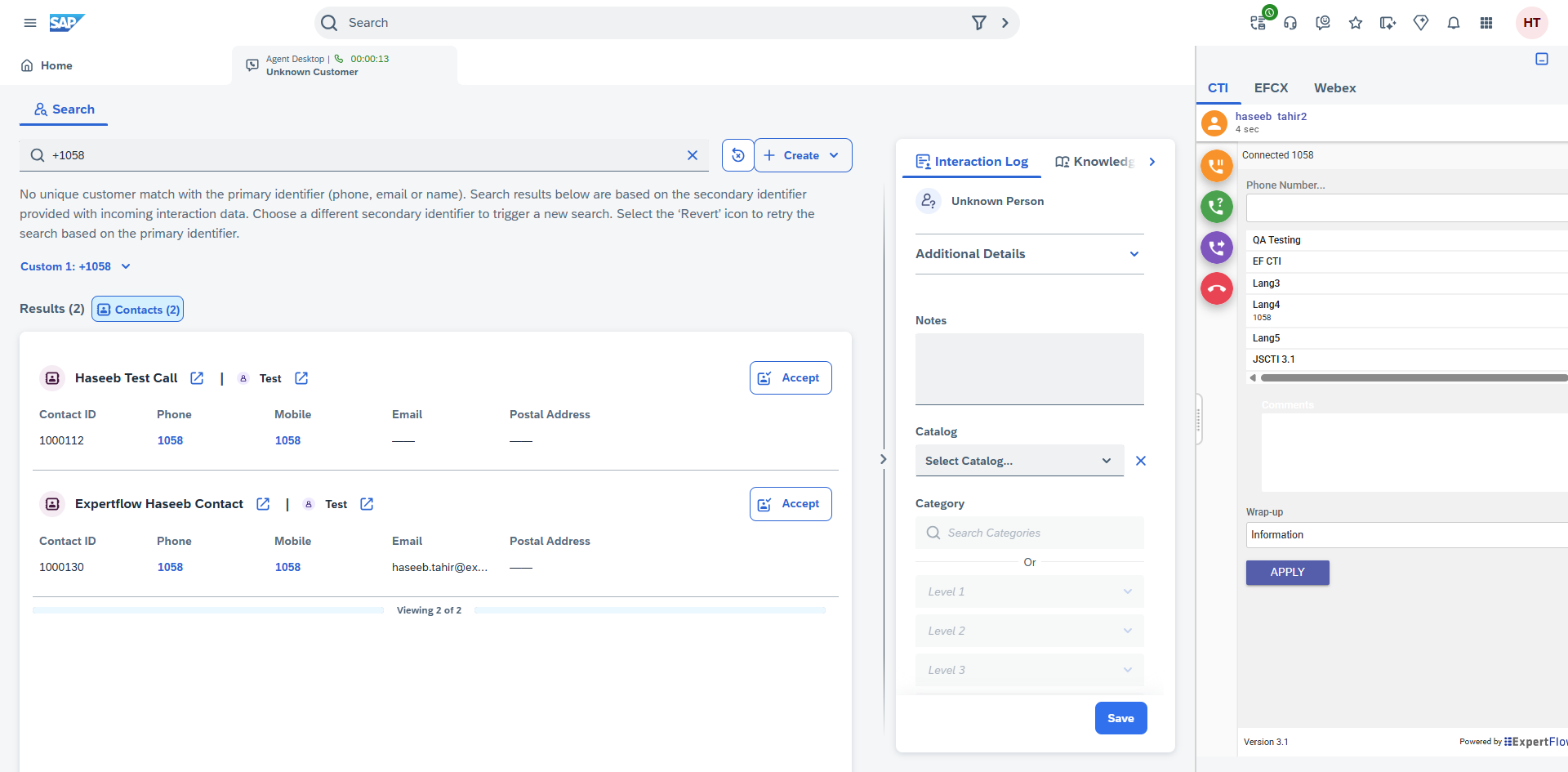Click the APPLY wrap-up button
This screenshot has height=772, width=1568.
pyautogui.click(x=1287, y=573)
